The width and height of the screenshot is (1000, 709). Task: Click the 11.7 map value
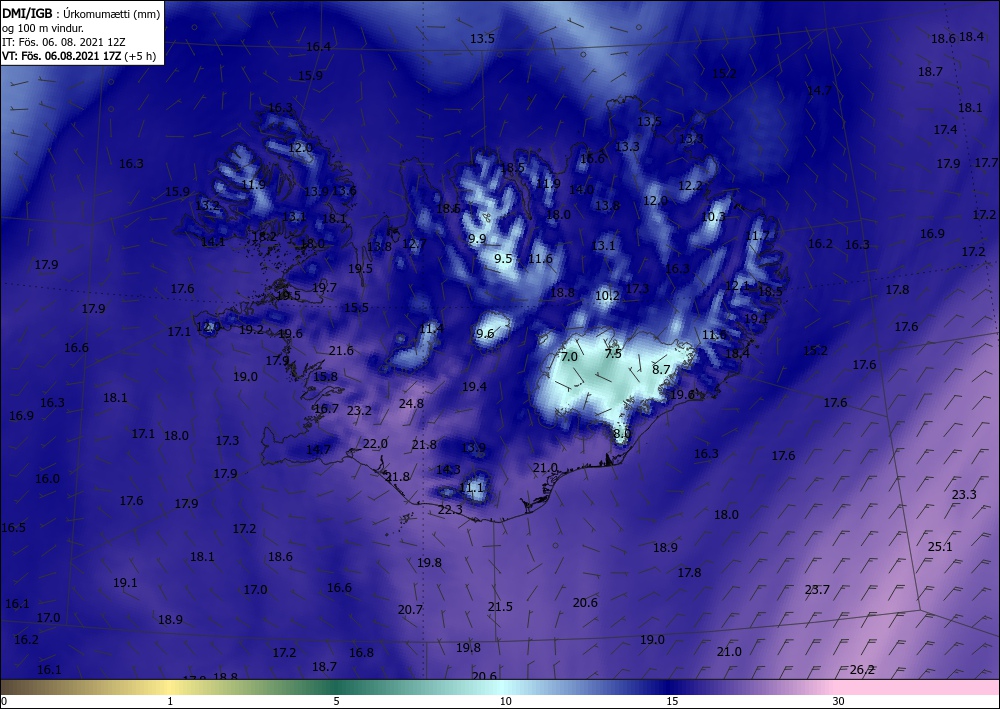pos(757,236)
